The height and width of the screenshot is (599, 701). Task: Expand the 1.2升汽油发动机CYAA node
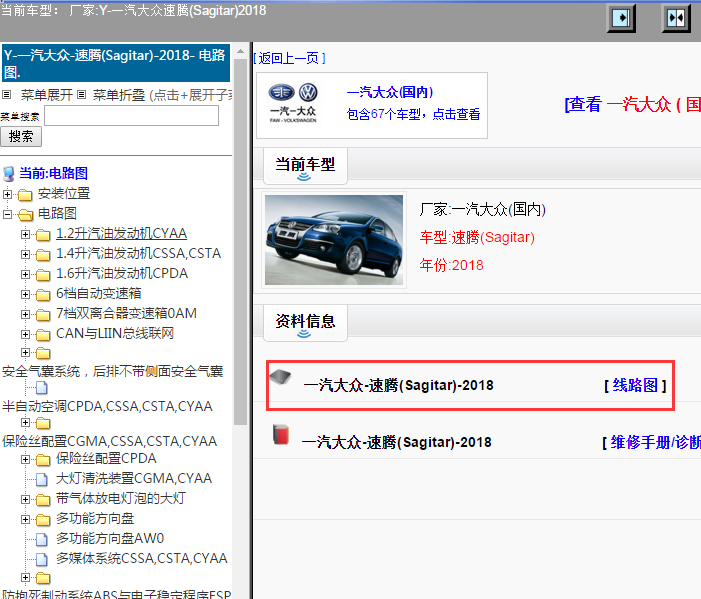(x=26, y=234)
